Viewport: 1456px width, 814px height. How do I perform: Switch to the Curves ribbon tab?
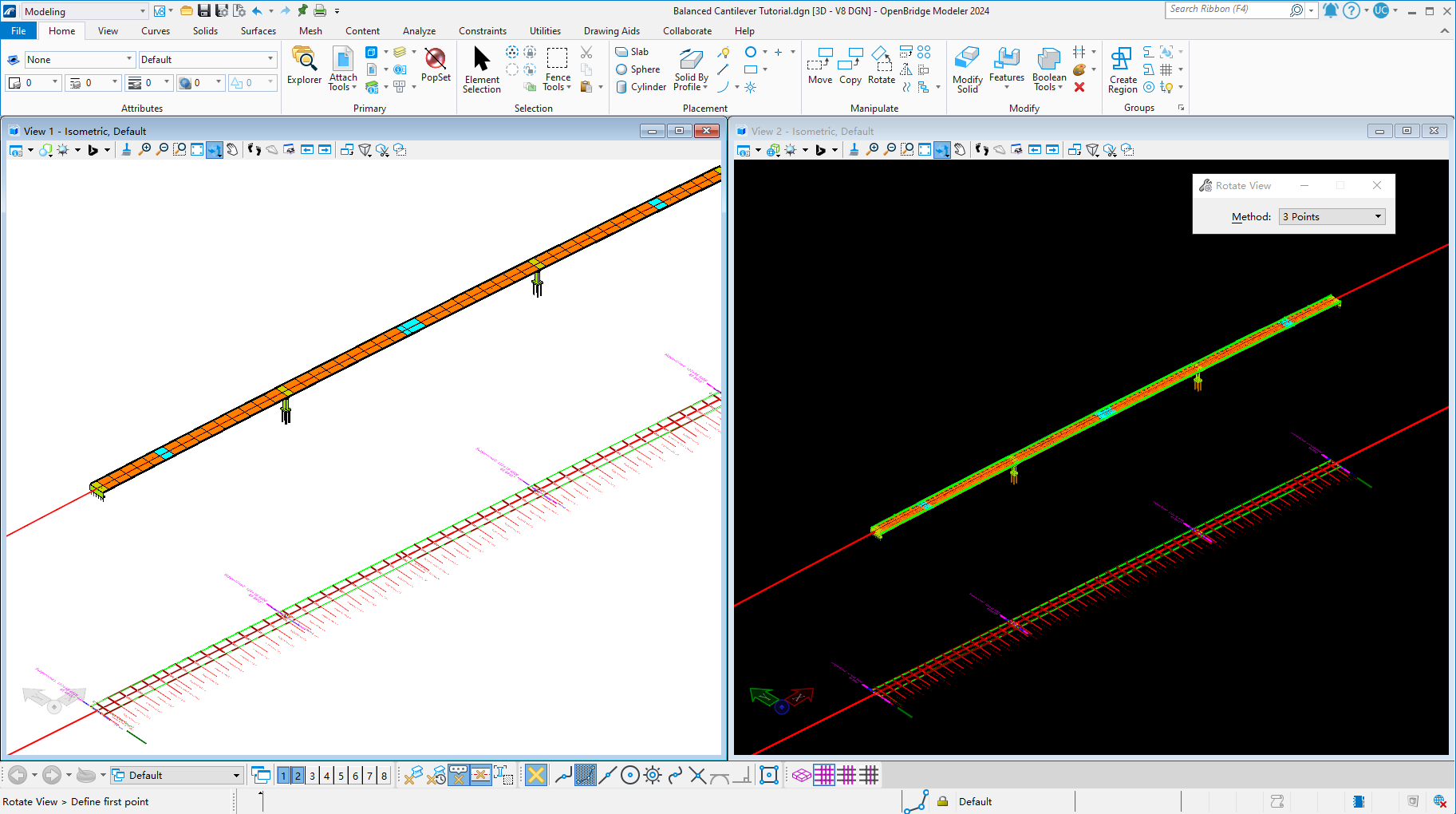[155, 30]
